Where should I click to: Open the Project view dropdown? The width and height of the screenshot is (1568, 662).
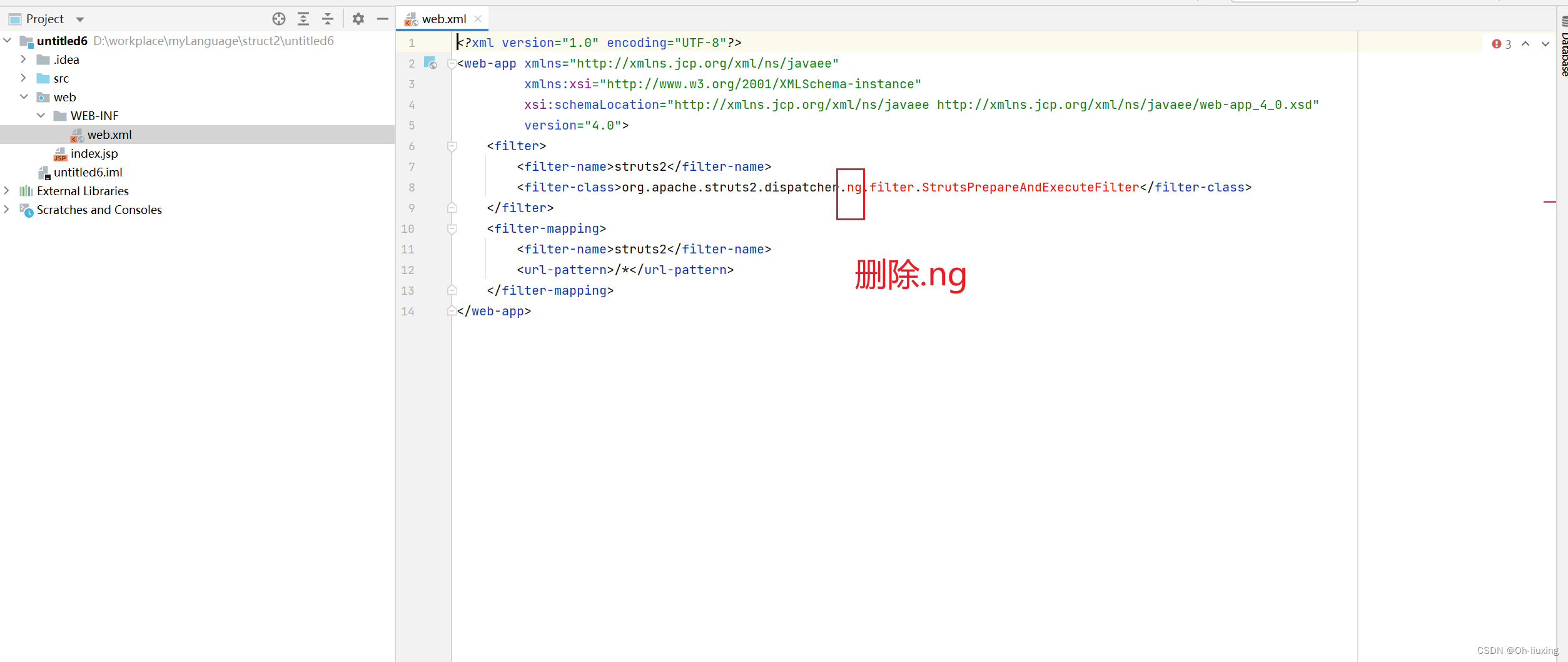coord(79,19)
